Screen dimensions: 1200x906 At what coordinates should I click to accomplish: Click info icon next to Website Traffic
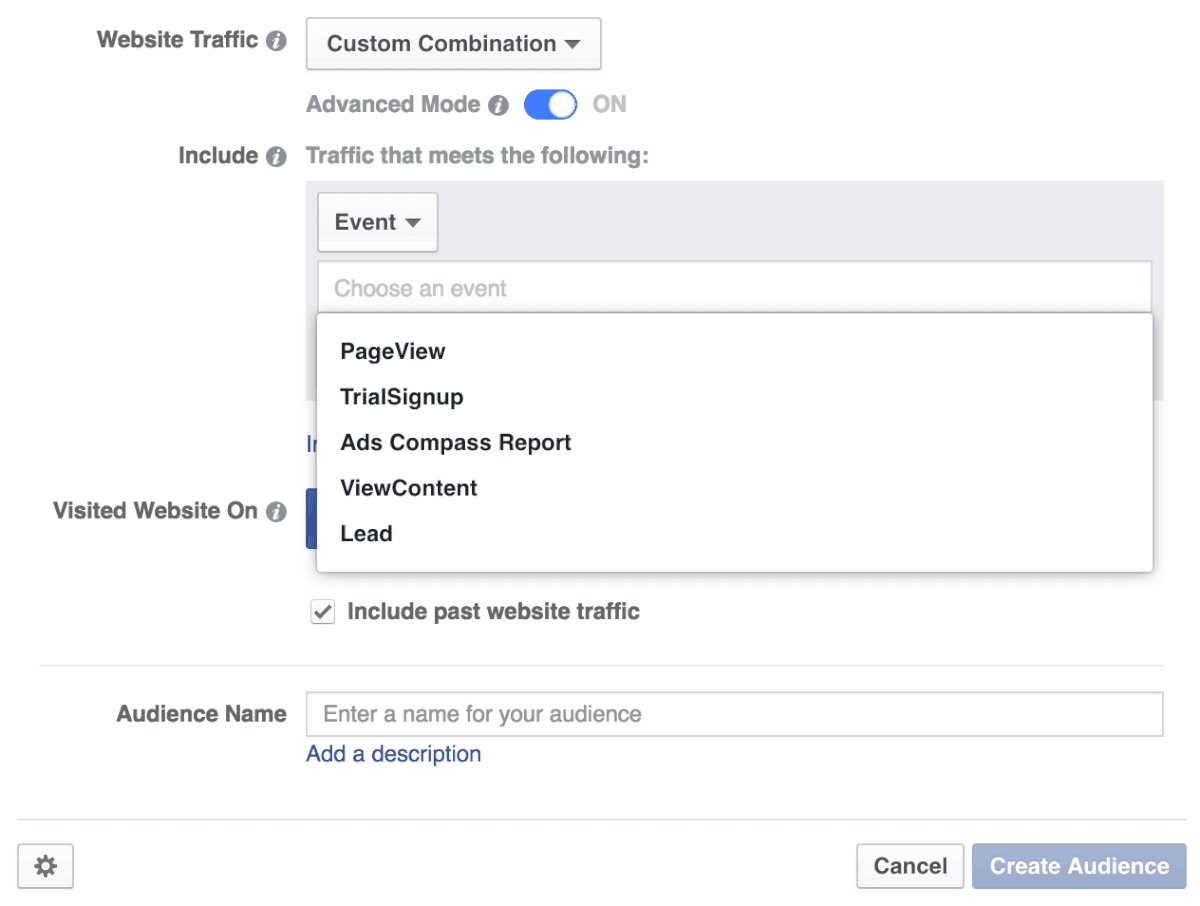[x=277, y=42]
